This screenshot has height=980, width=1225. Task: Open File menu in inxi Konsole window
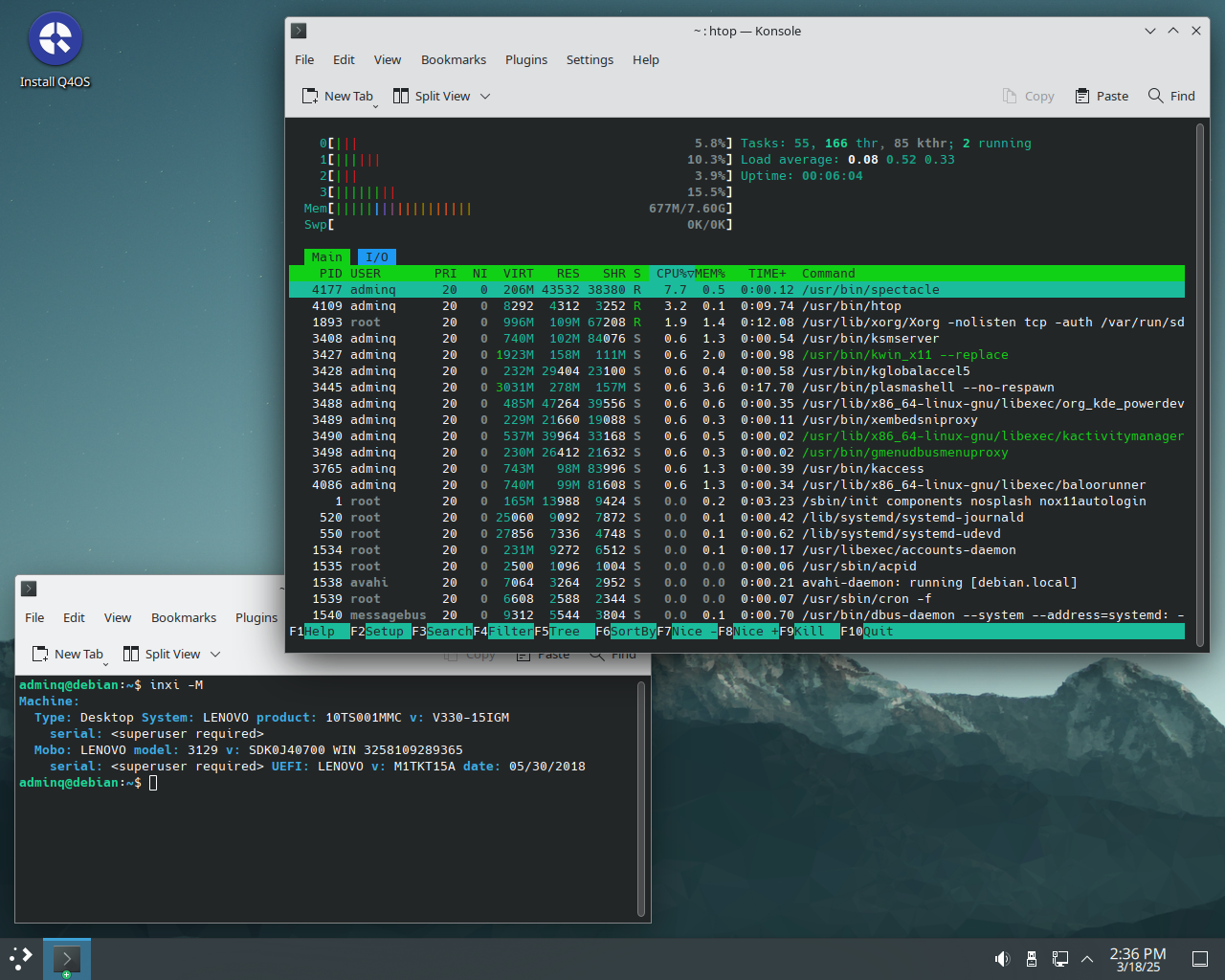[34, 617]
